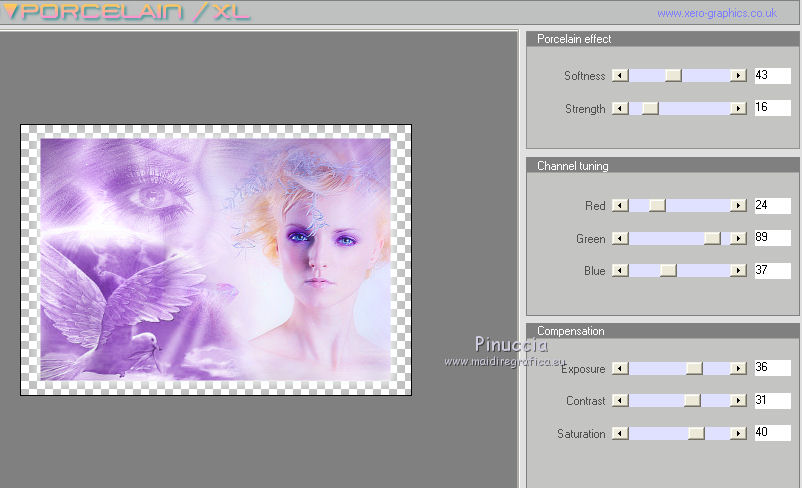Image resolution: width=802 pixels, height=488 pixels.
Task: Click the Red slider handle
Action: [x=657, y=206]
